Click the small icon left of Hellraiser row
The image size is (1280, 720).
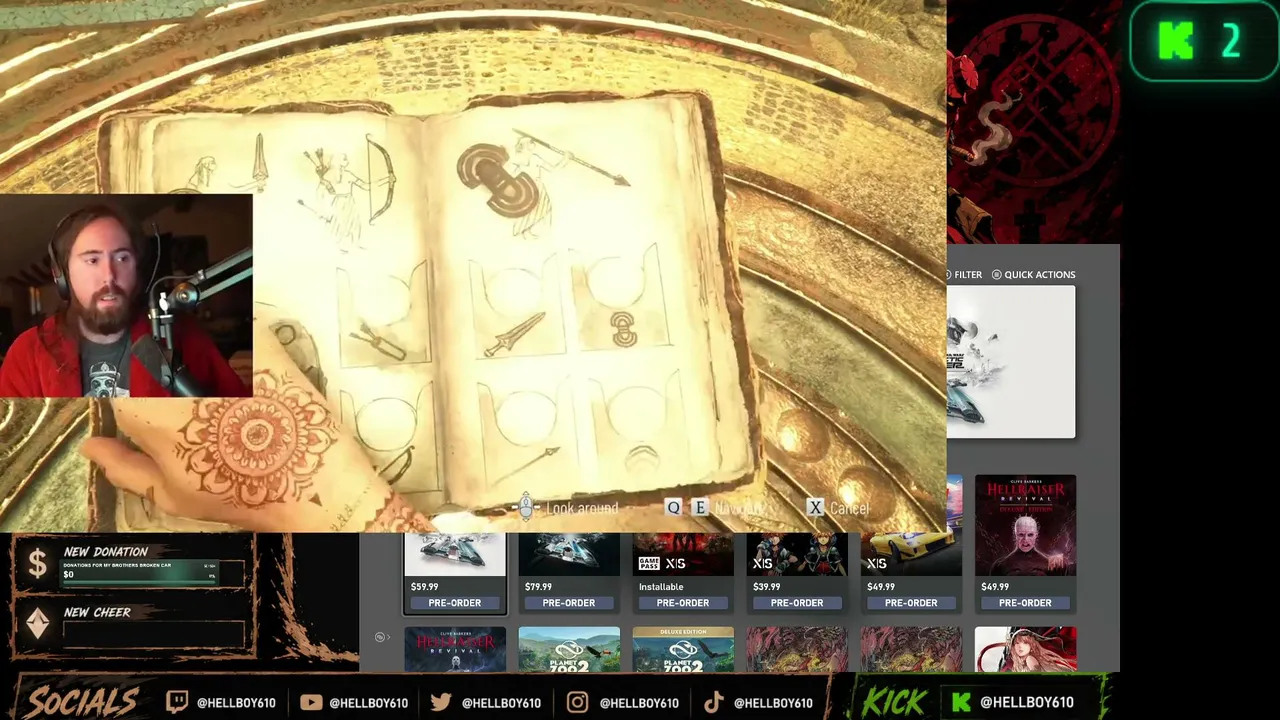[380, 637]
